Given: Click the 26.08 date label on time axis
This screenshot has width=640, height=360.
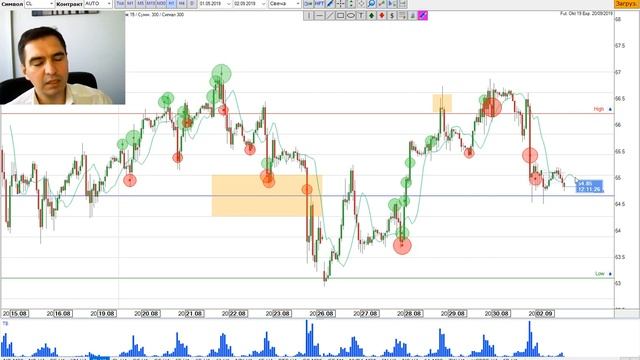Looking at the screenshot, I should pyautogui.click(x=326, y=313).
